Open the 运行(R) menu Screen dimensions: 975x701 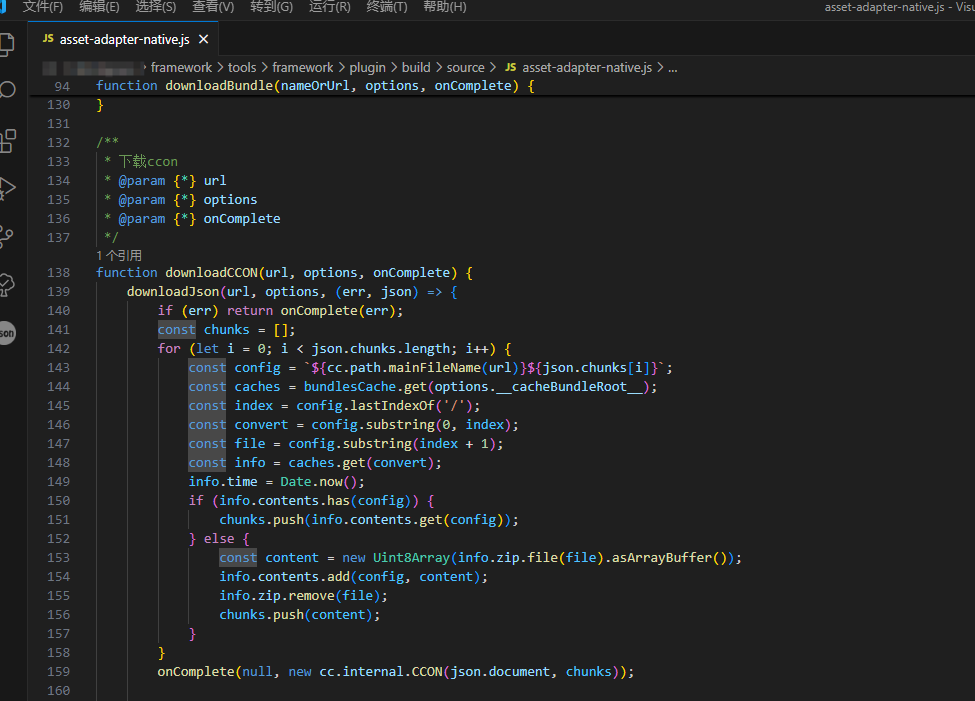coord(330,7)
